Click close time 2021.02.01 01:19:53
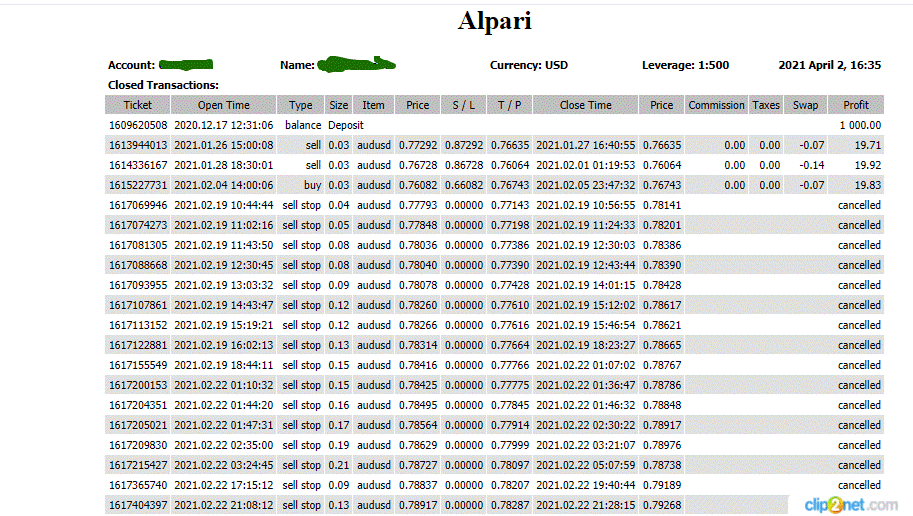913x516 pixels. coord(586,165)
